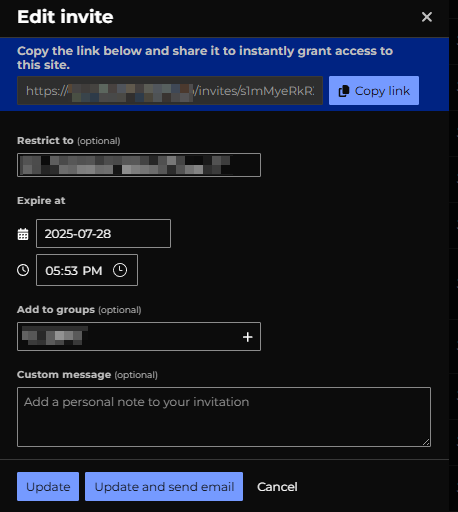Grab the textarea resize handle
Viewport: 458px width, 512px height.
tap(426, 442)
